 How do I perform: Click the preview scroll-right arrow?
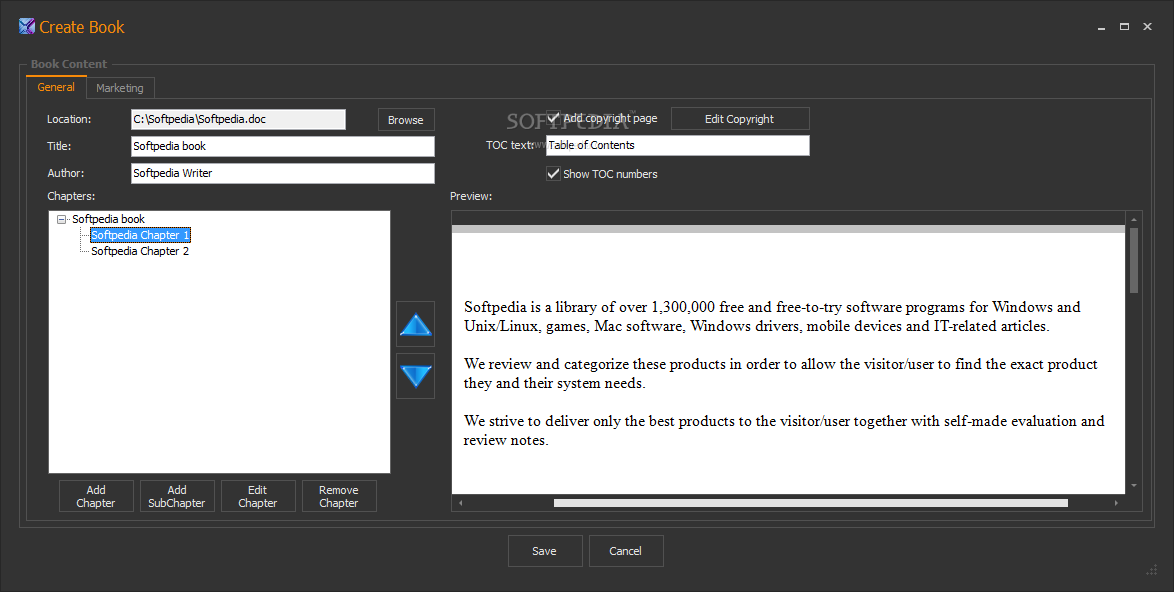1116,503
